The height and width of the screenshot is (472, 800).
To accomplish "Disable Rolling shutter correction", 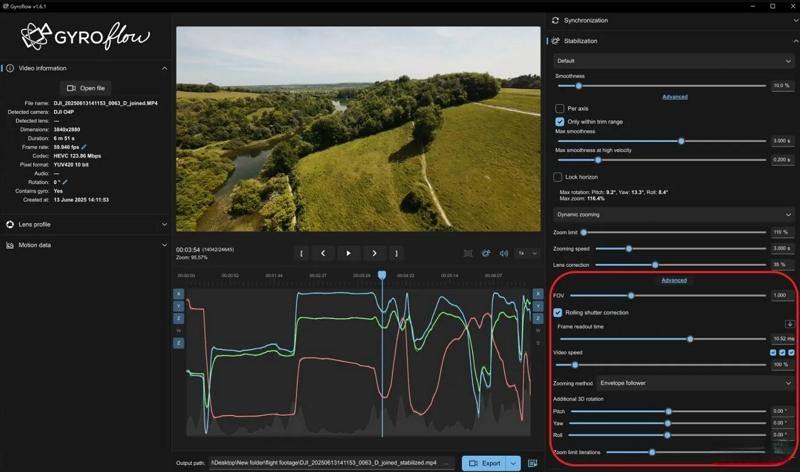I will point(558,312).
